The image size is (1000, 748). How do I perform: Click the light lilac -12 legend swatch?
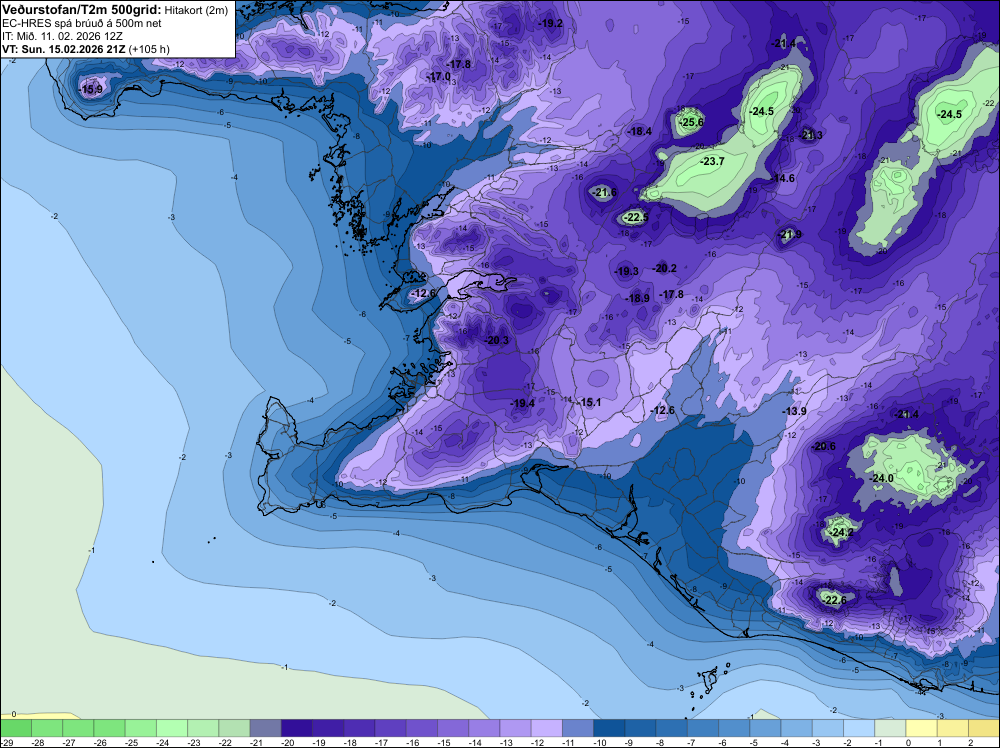click(x=547, y=728)
